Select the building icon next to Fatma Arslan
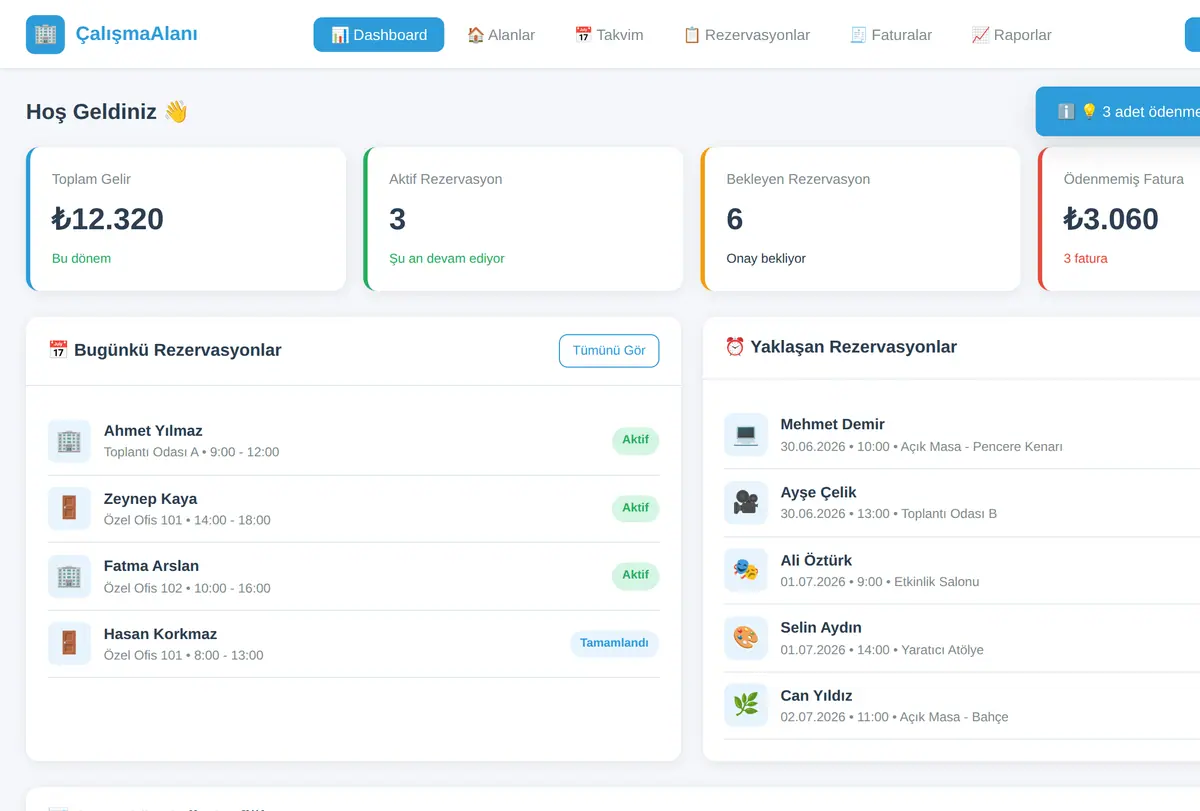The image size is (1200, 811). pyautogui.click(x=69, y=576)
